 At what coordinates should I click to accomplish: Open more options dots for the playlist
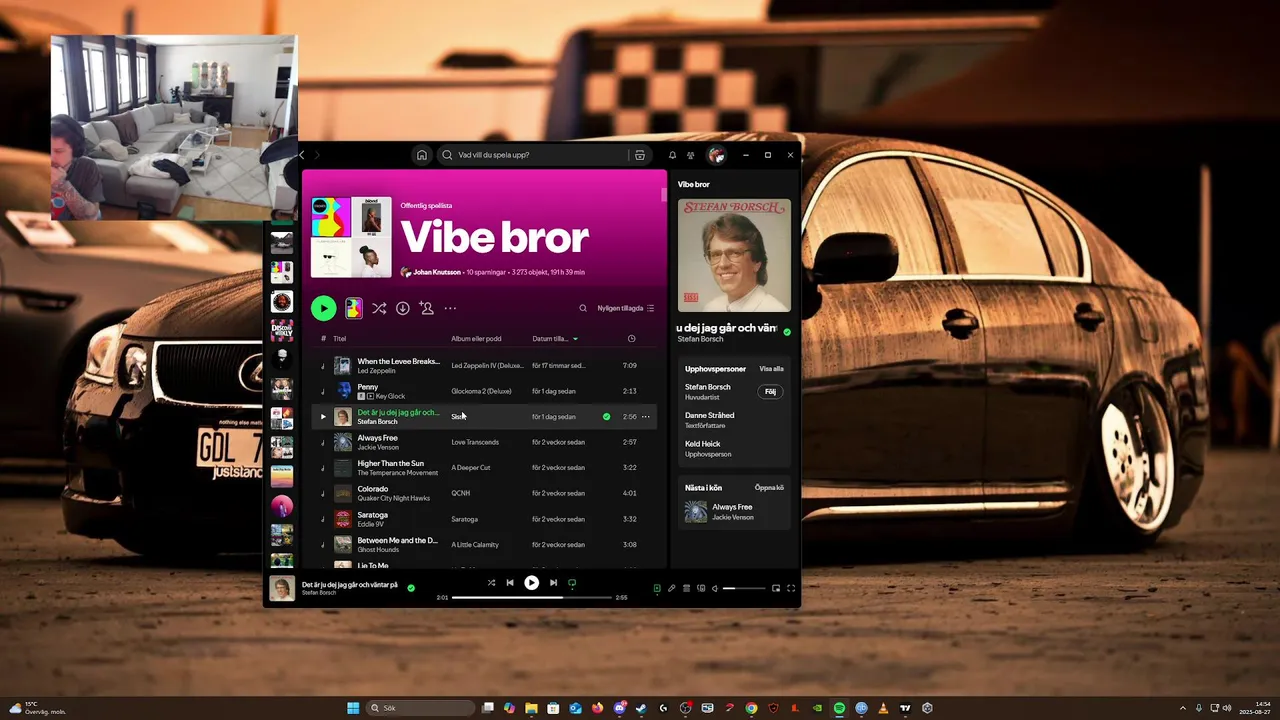click(450, 308)
